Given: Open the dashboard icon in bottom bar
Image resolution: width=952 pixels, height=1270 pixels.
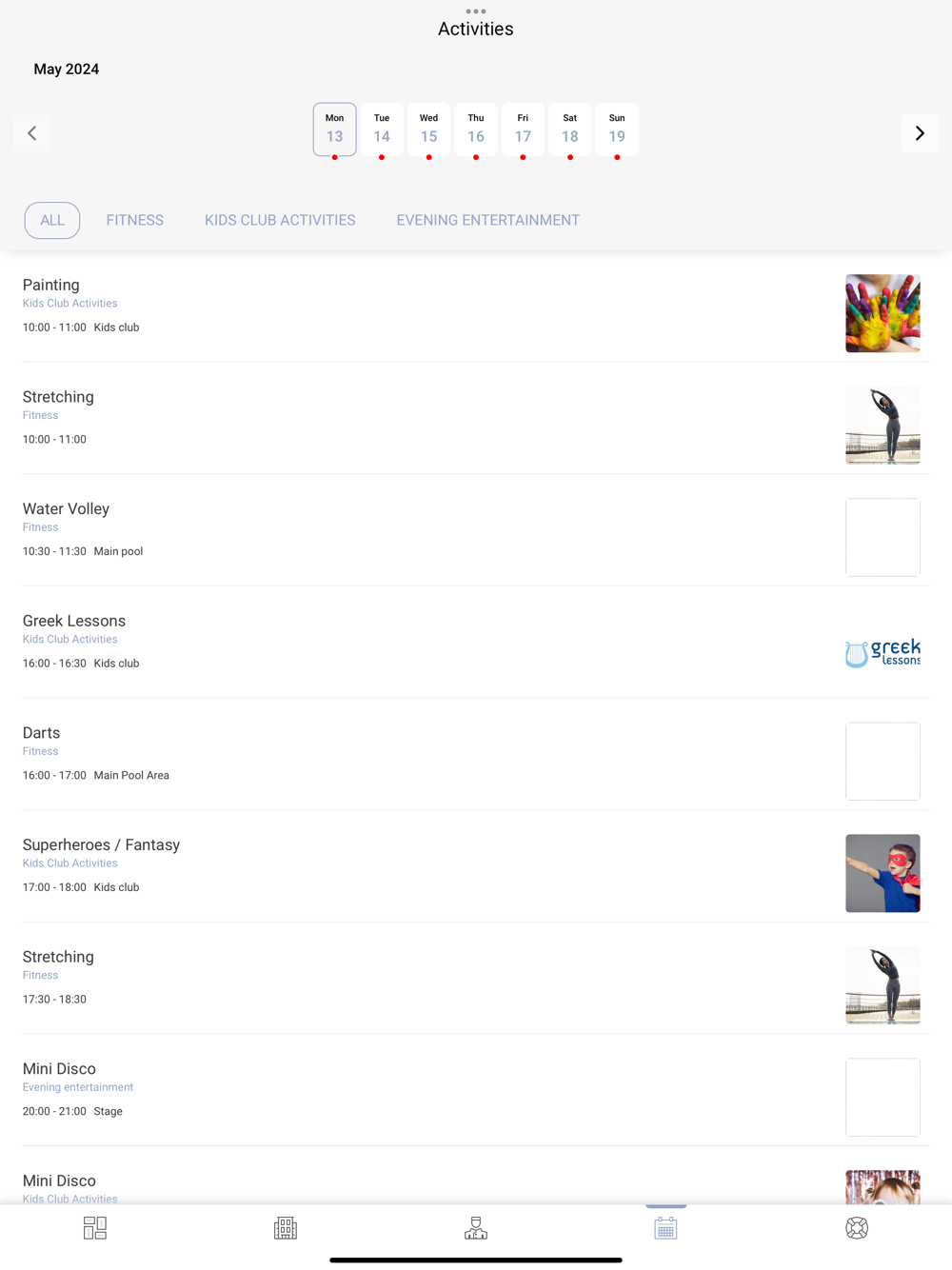Looking at the screenshot, I should click(95, 1228).
